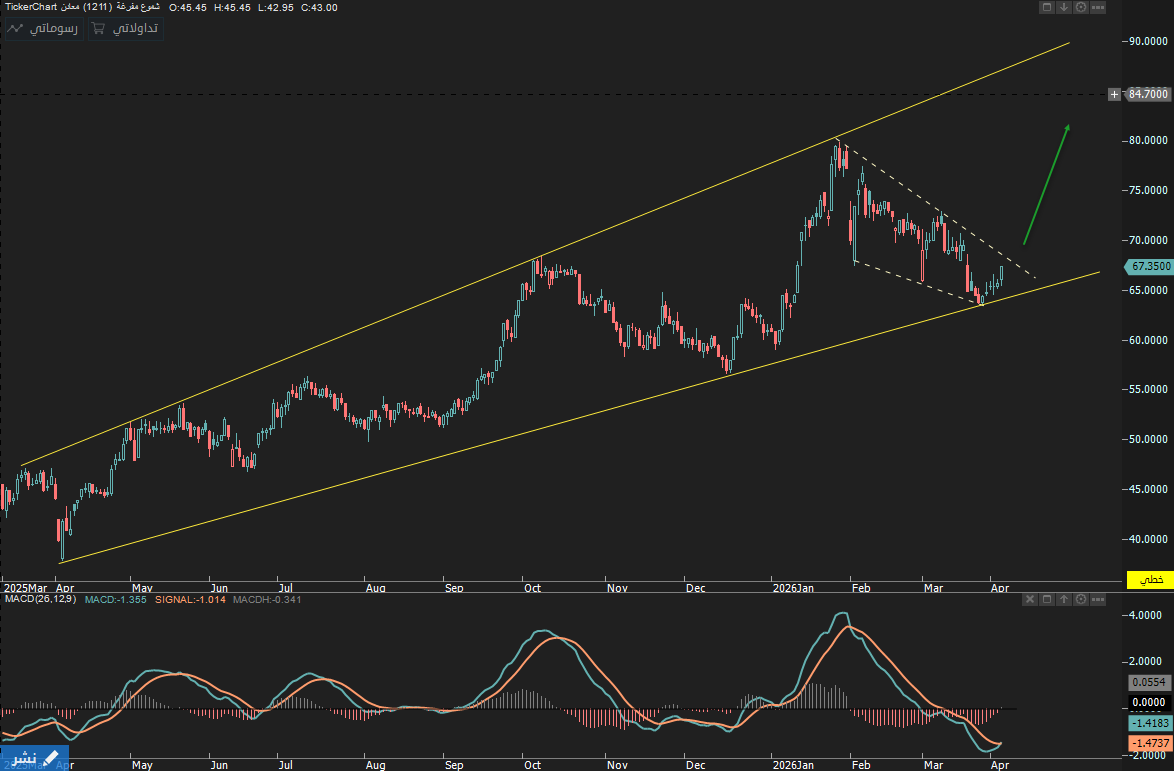The width and height of the screenshot is (1174, 771).
Task: Click the O:45.45 open value
Action: point(188,7)
